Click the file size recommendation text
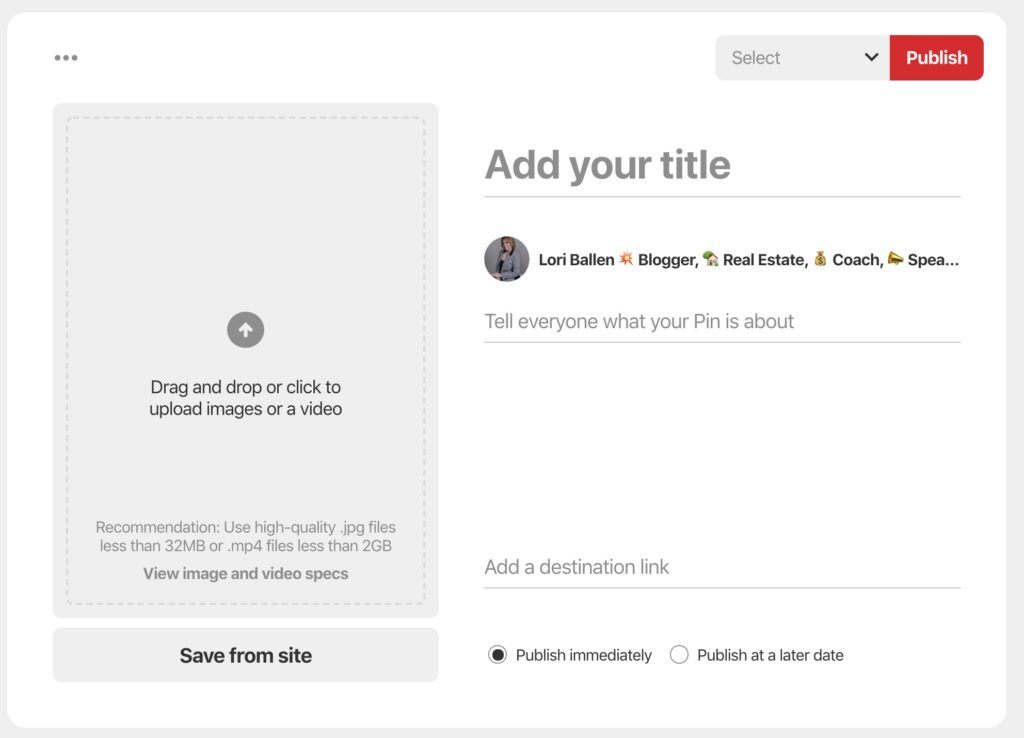This screenshot has height=738, width=1024. coord(246,536)
